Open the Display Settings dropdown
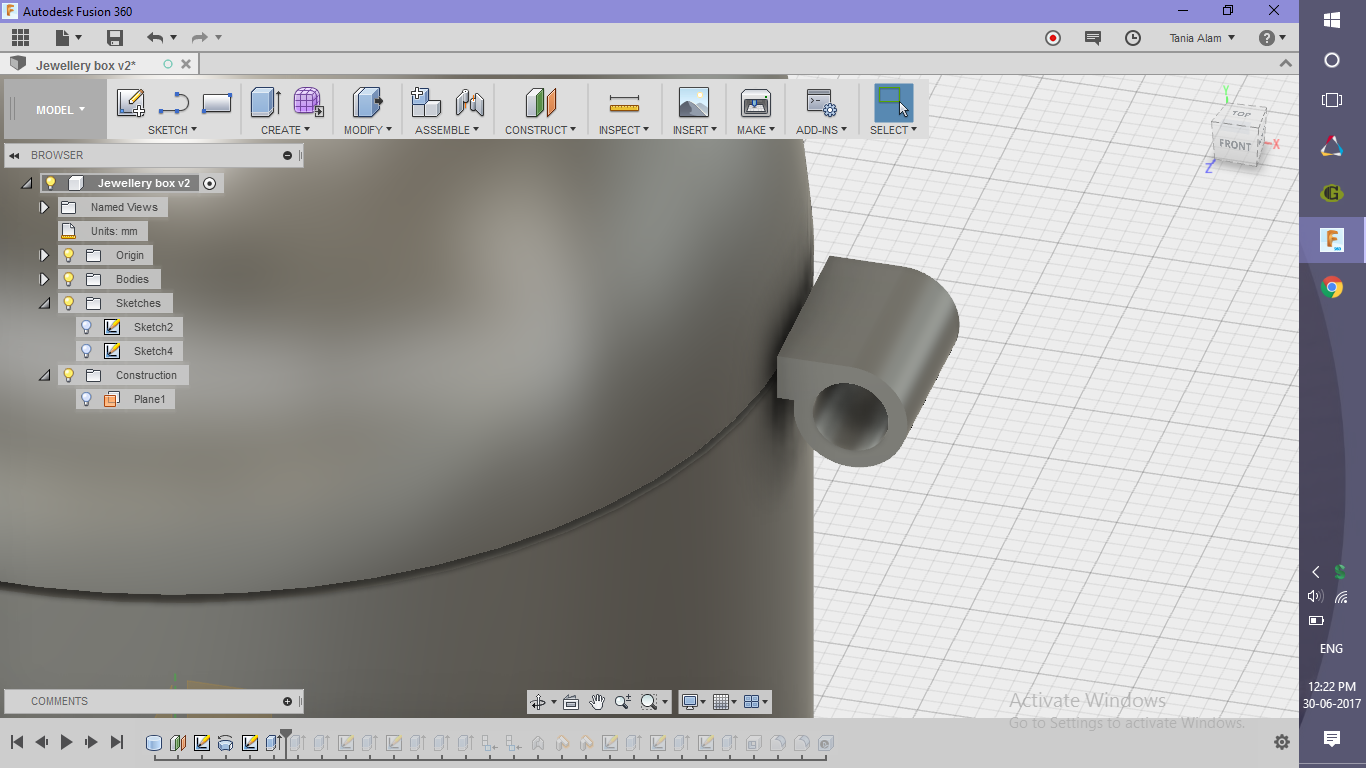Viewport: 1366px width, 768px height. tap(693, 702)
